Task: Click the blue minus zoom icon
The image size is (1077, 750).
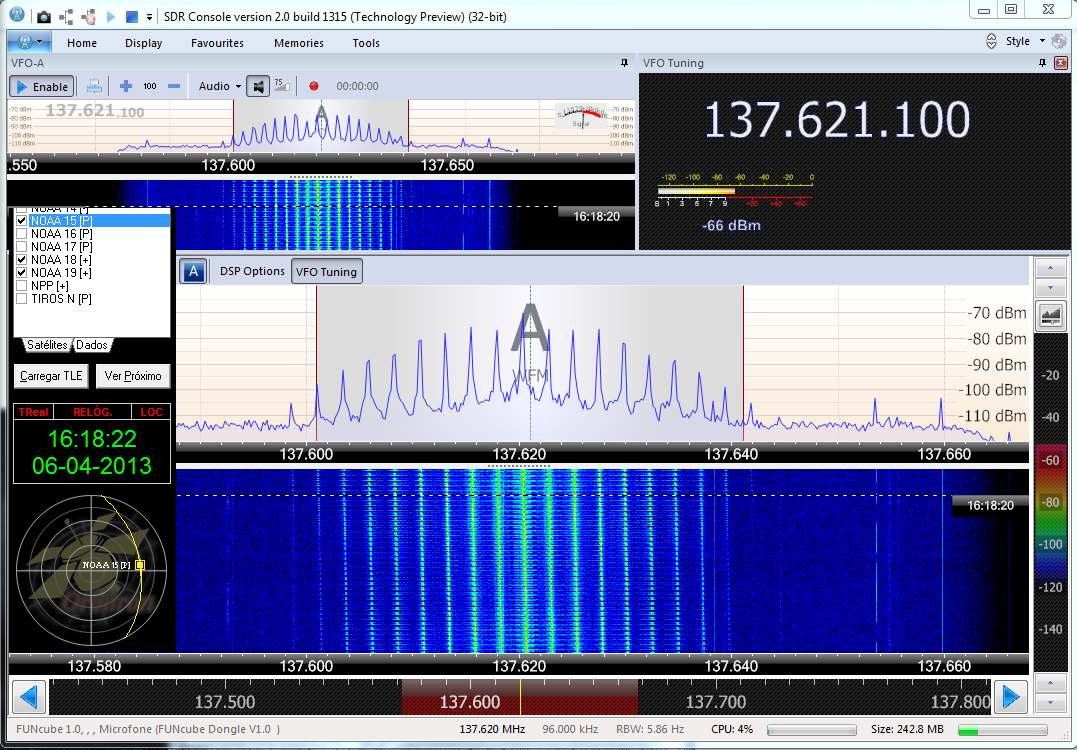Action: pyautogui.click(x=174, y=87)
